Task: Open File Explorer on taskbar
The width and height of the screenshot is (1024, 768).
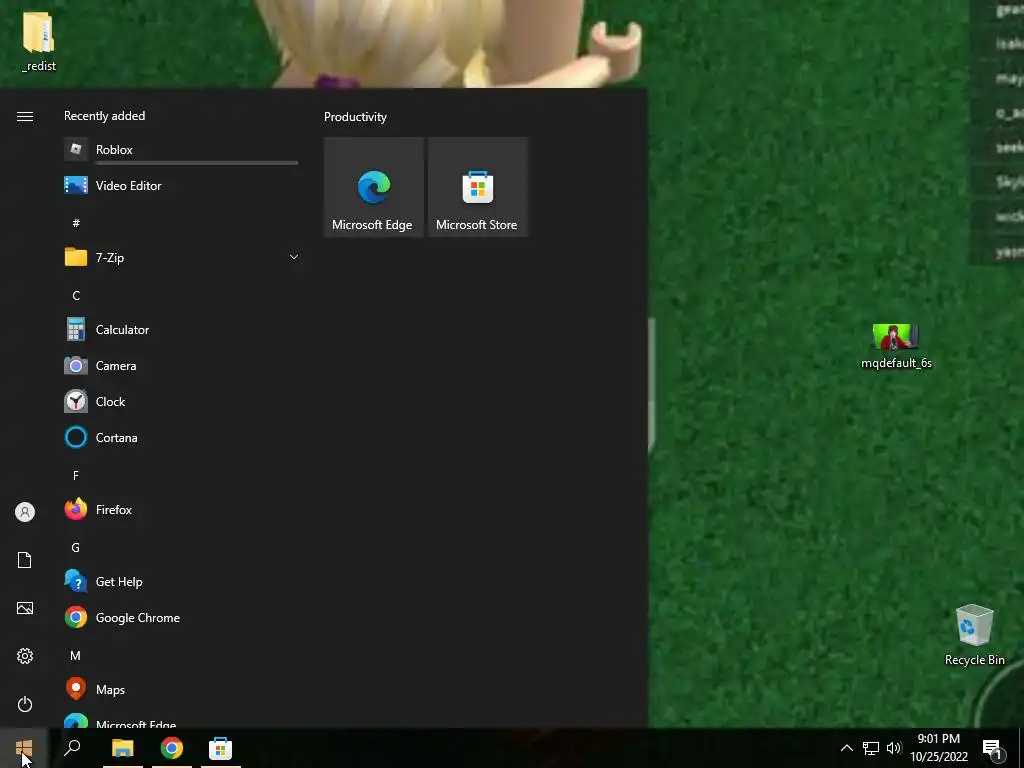Action: coord(123,748)
